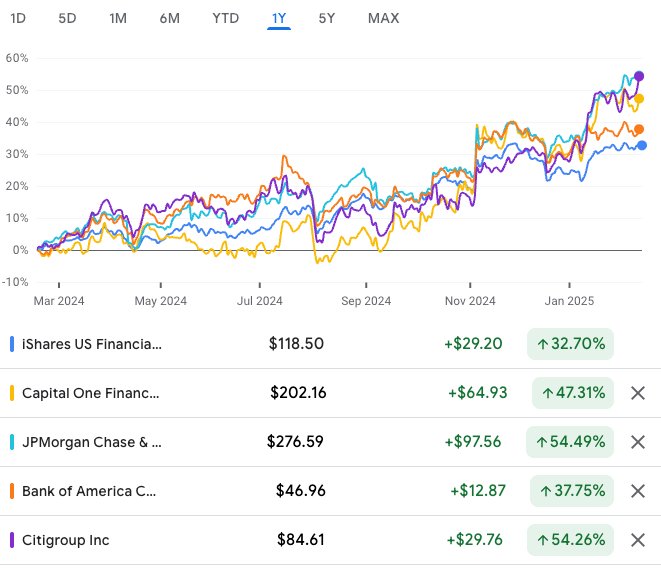Click the -10% y-axis label
The height and width of the screenshot is (573, 661).
coord(15,282)
